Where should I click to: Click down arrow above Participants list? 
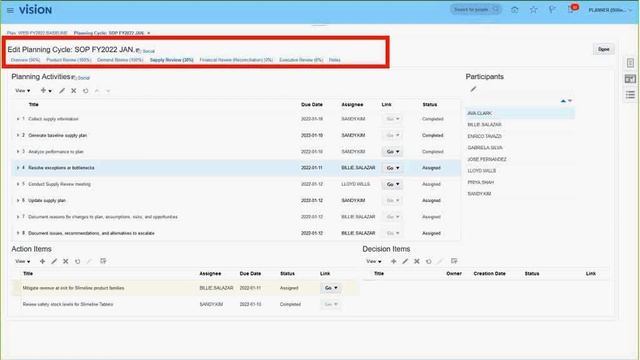pos(570,101)
